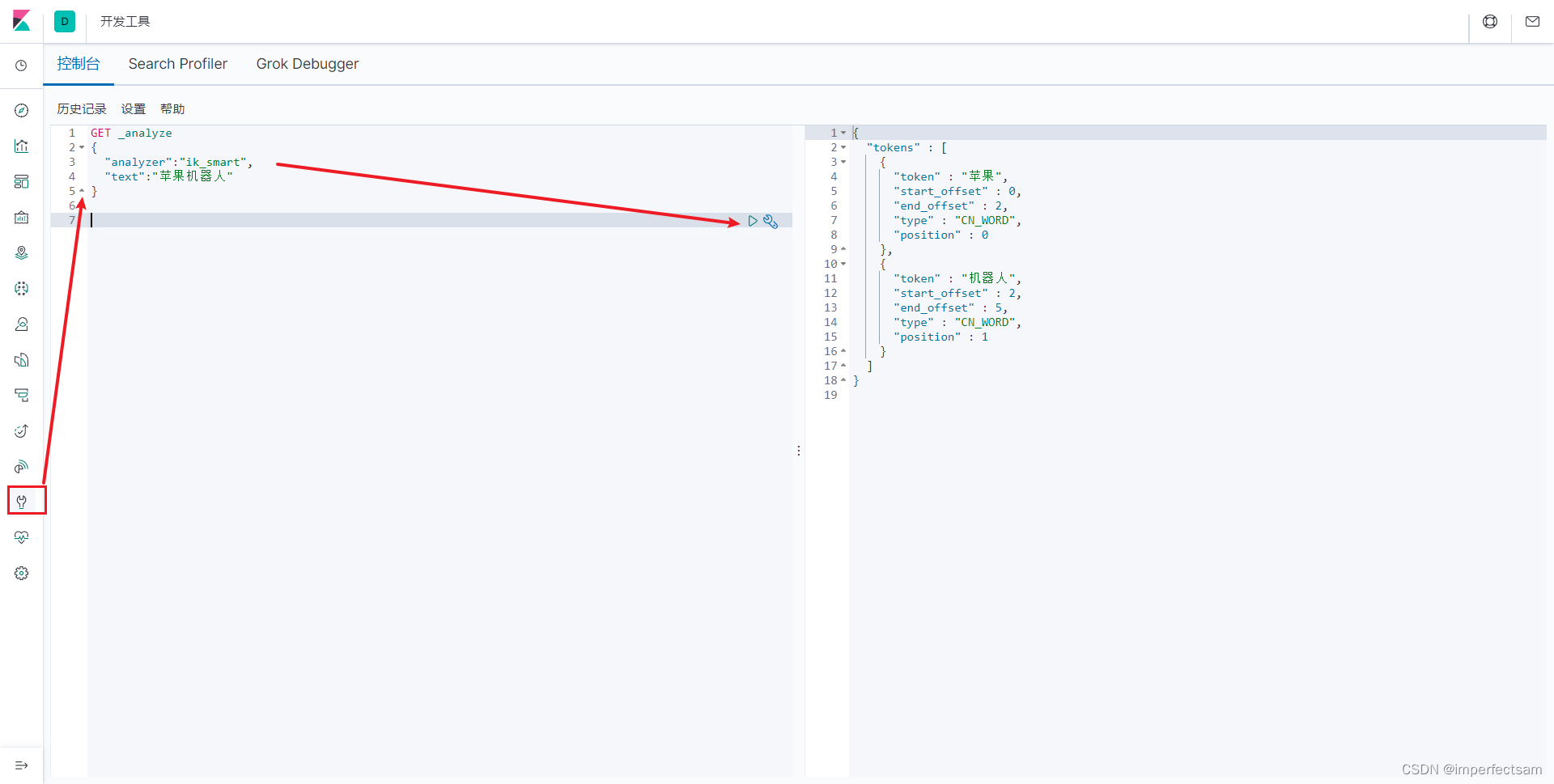Open Canvas icon in sidebar
Viewport: 1554px width, 784px height.
[x=22, y=218]
